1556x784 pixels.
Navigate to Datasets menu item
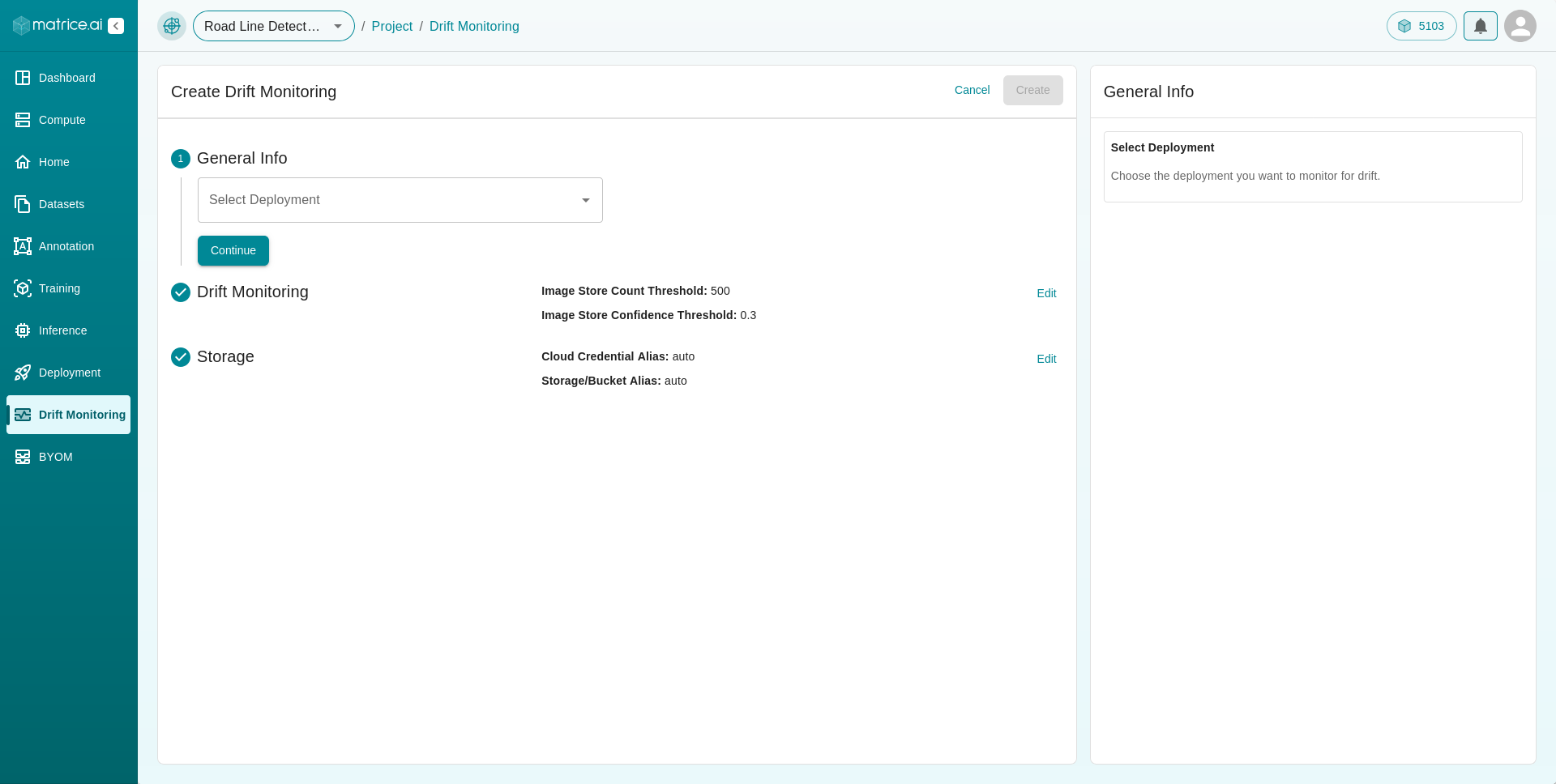(x=68, y=204)
